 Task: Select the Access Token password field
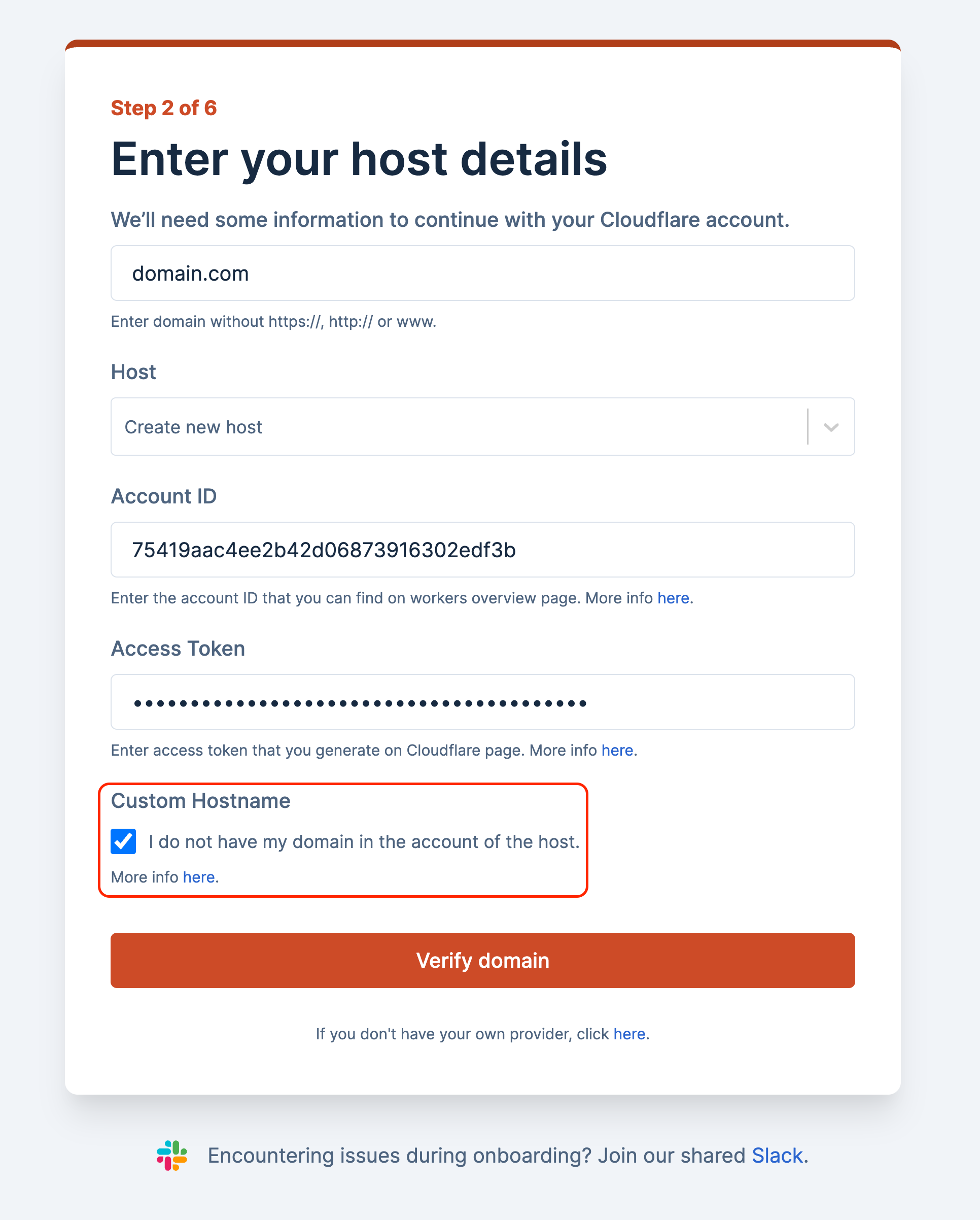pyautogui.click(x=482, y=702)
